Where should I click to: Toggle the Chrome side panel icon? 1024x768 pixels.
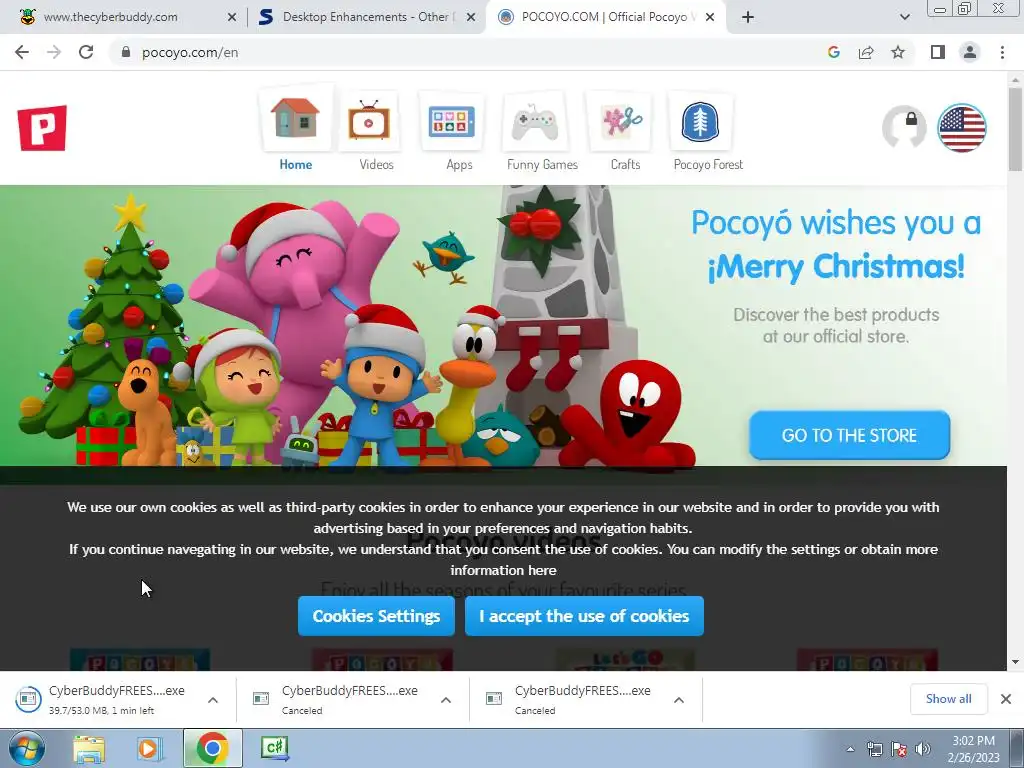(x=938, y=52)
